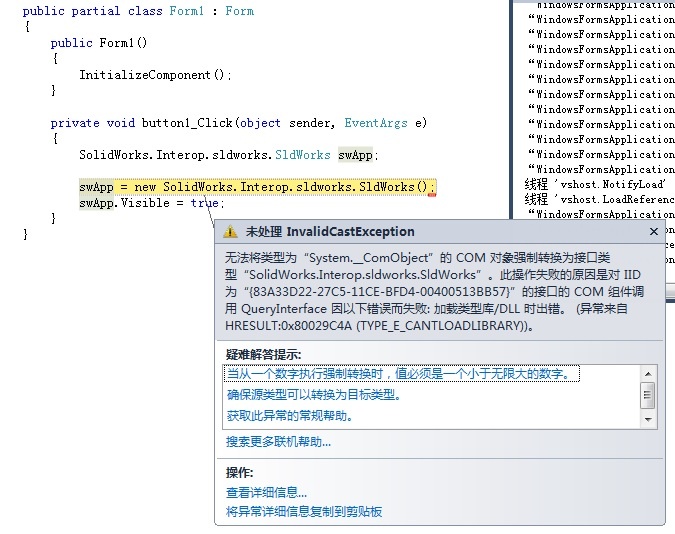Click the highlighted 'swApp = new SolidWorks...' line

coord(257,187)
